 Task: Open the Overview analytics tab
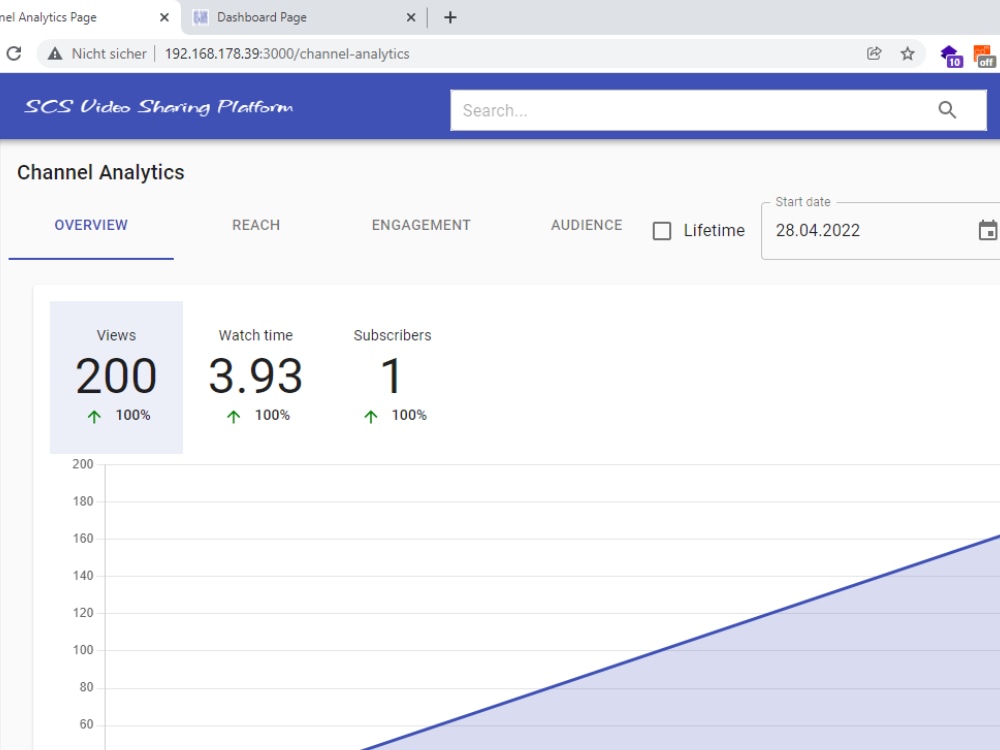tap(91, 225)
